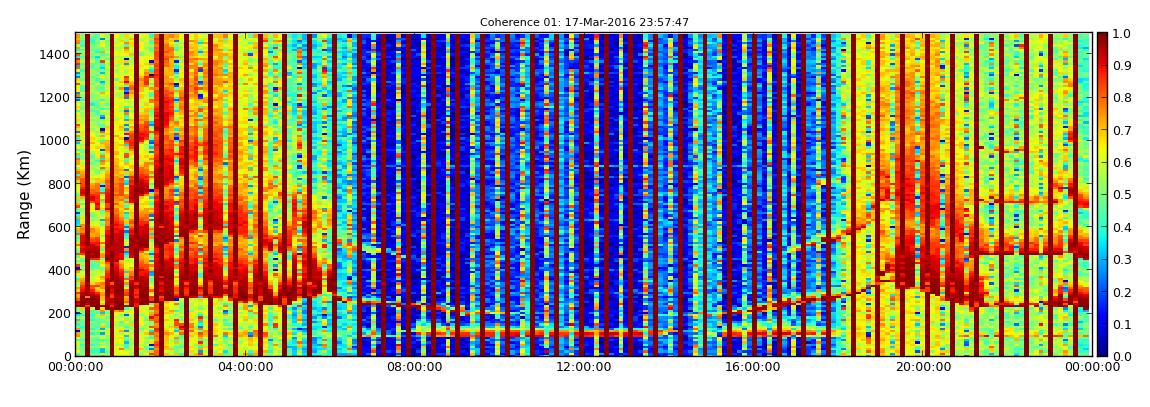Screen dimensions: 1150x407
Task: Click the 1200 range tick label
Action: pyautogui.click(x=56, y=98)
